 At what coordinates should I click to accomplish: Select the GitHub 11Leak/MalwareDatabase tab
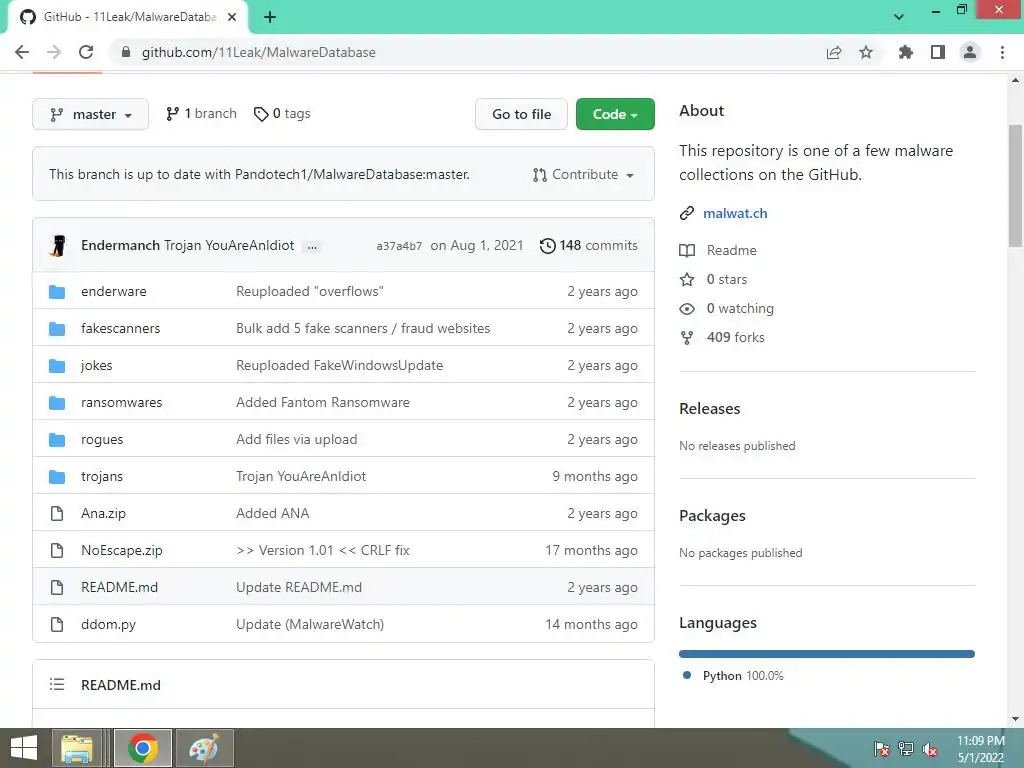pyautogui.click(x=128, y=18)
